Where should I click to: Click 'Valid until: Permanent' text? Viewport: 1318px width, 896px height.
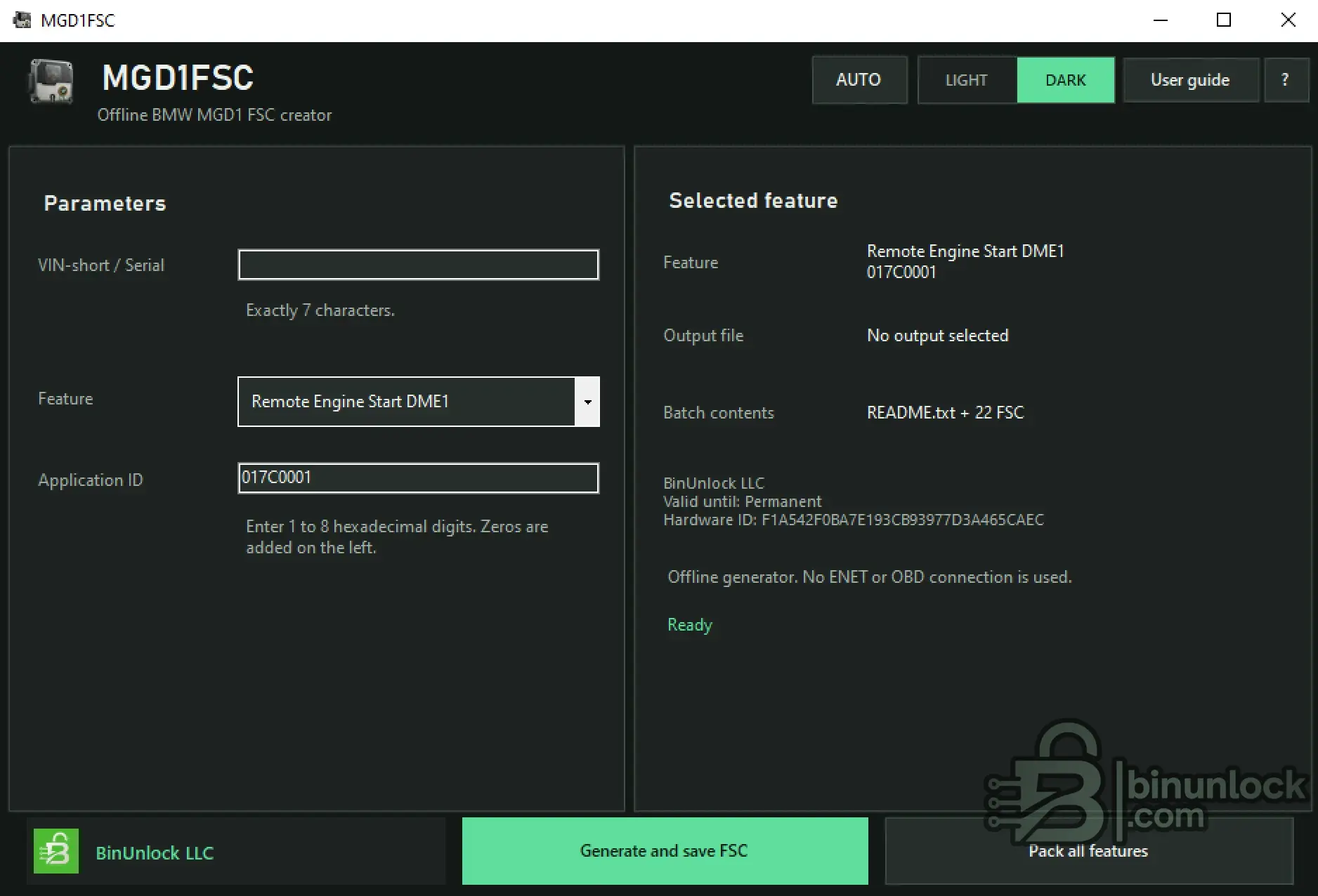click(742, 501)
